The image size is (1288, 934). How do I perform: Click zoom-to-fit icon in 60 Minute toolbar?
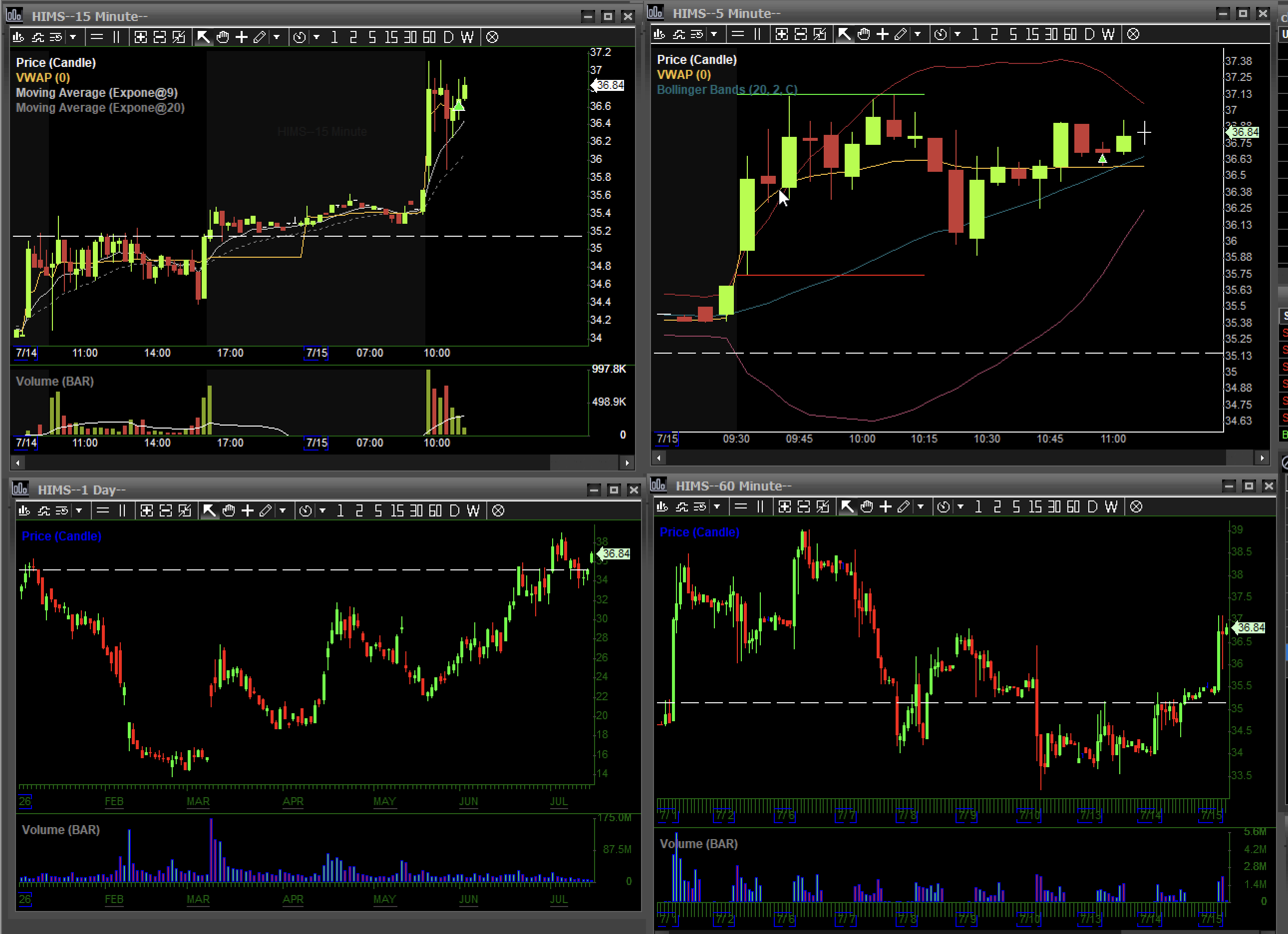pos(823,507)
